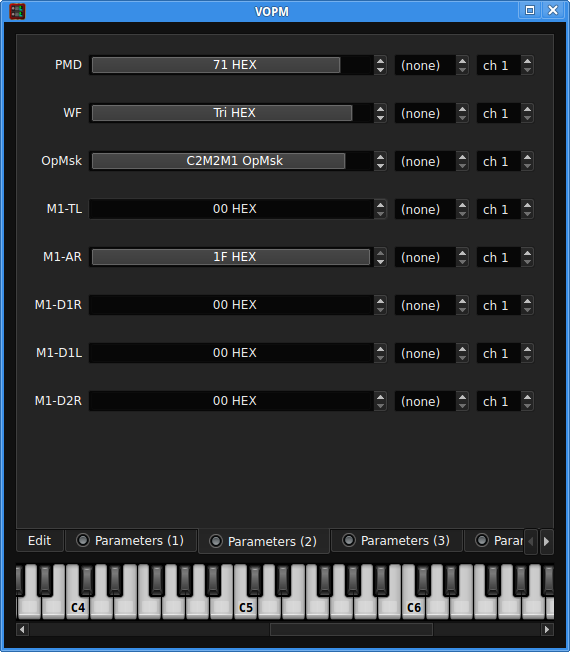The image size is (570, 652).
Task: Switch to the Edit tab
Action: coord(39,541)
